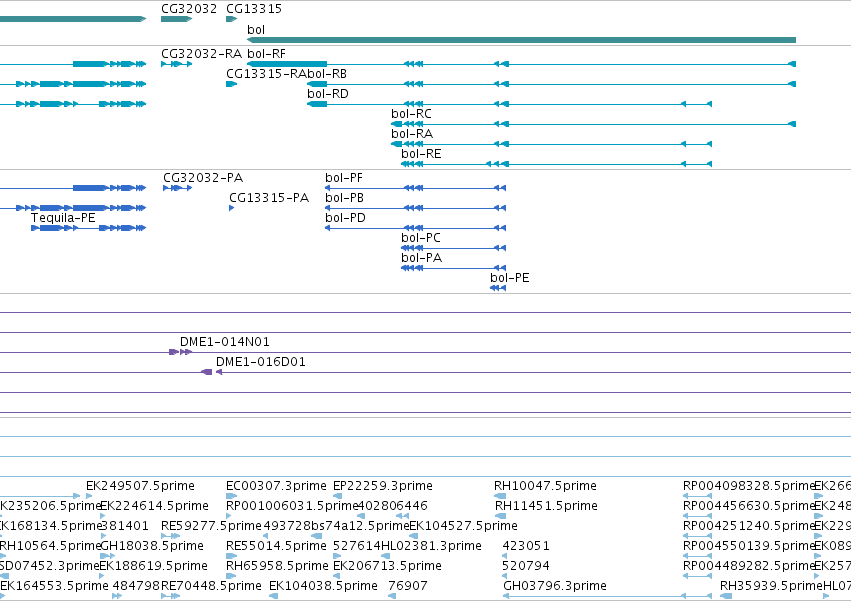Click the purple DME1-016D01 feature glyph
851x601 pixels.
tap(211, 372)
